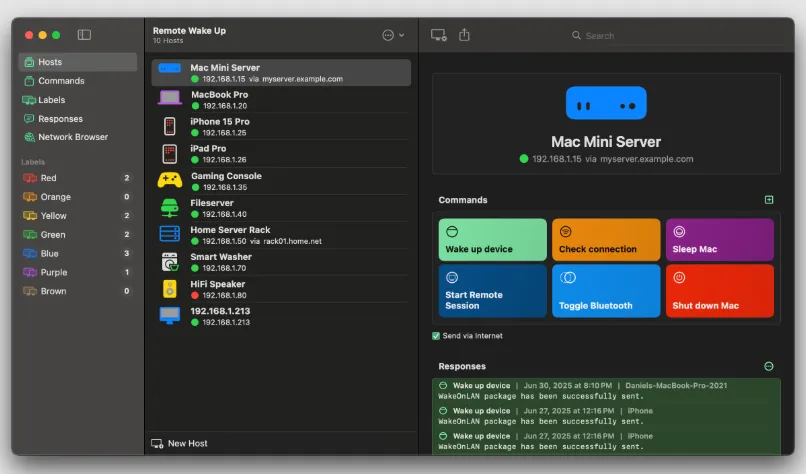
Task: Click the share icon in toolbar
Action: point(464,34)
